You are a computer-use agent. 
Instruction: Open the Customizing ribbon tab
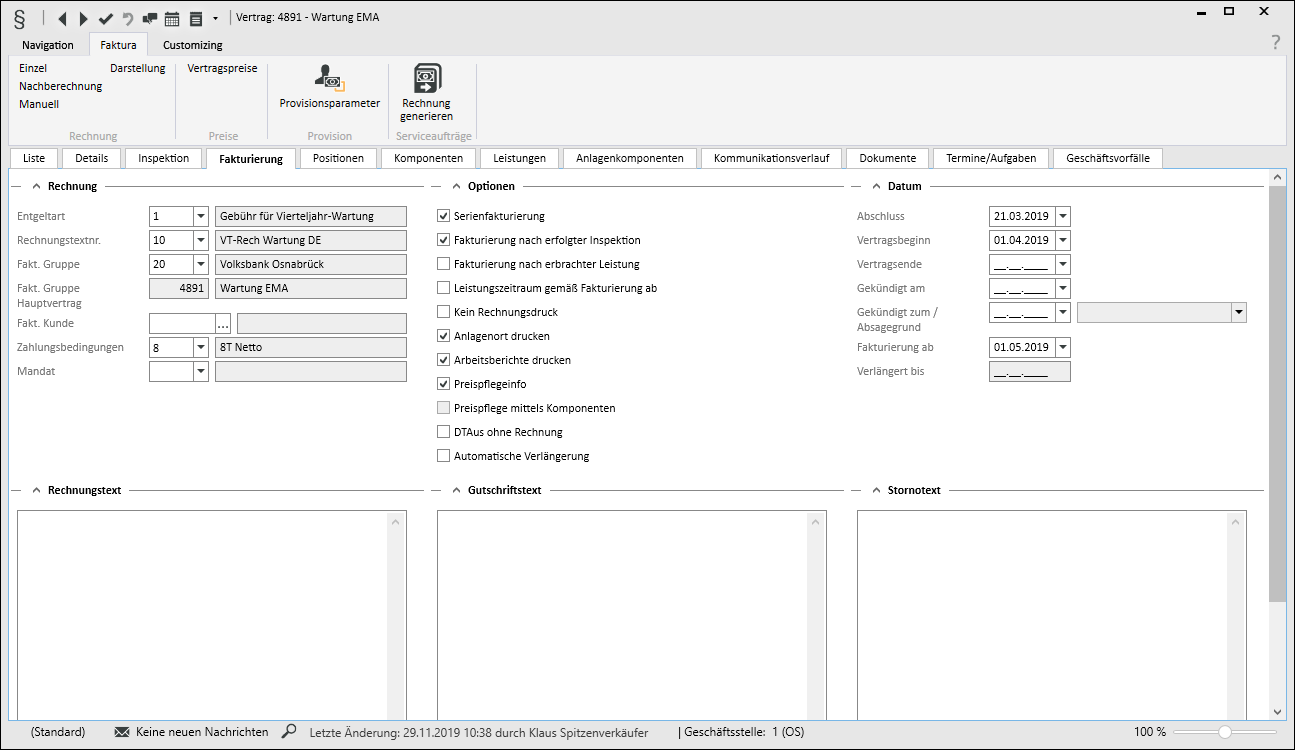pyautogui.click(x=192, y=45)
